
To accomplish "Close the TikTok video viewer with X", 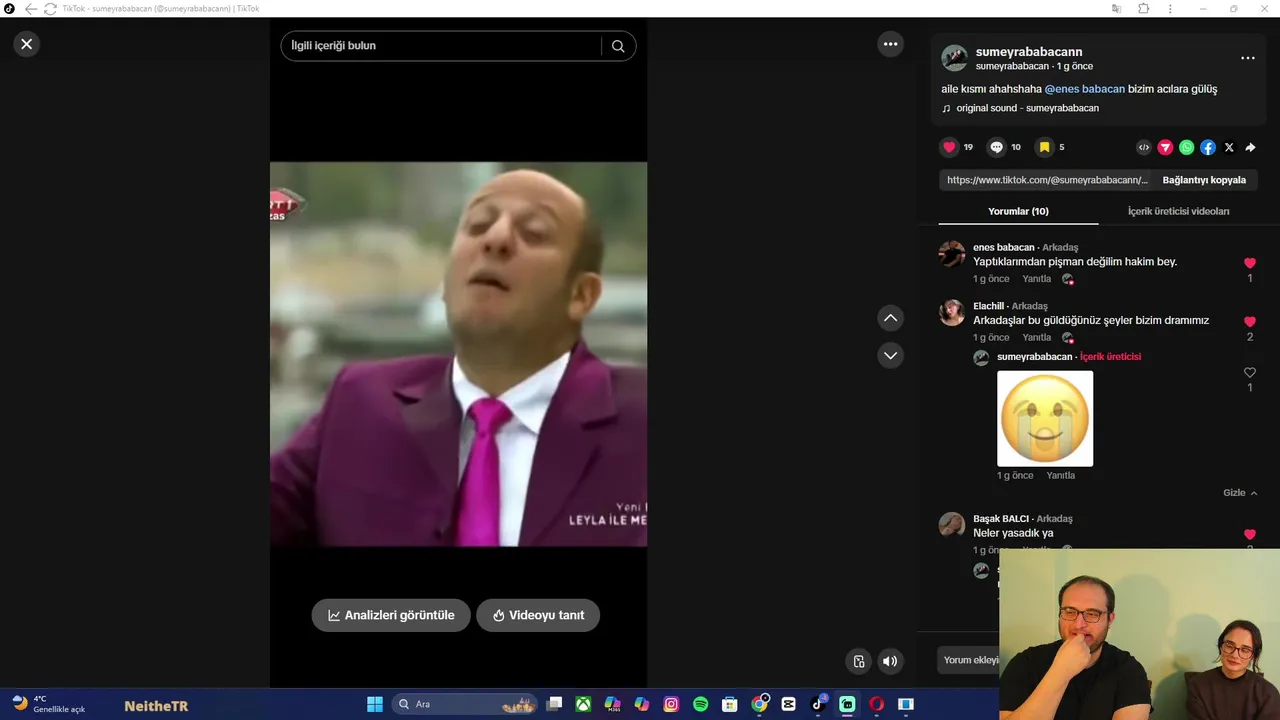I will tap(27, 44).
